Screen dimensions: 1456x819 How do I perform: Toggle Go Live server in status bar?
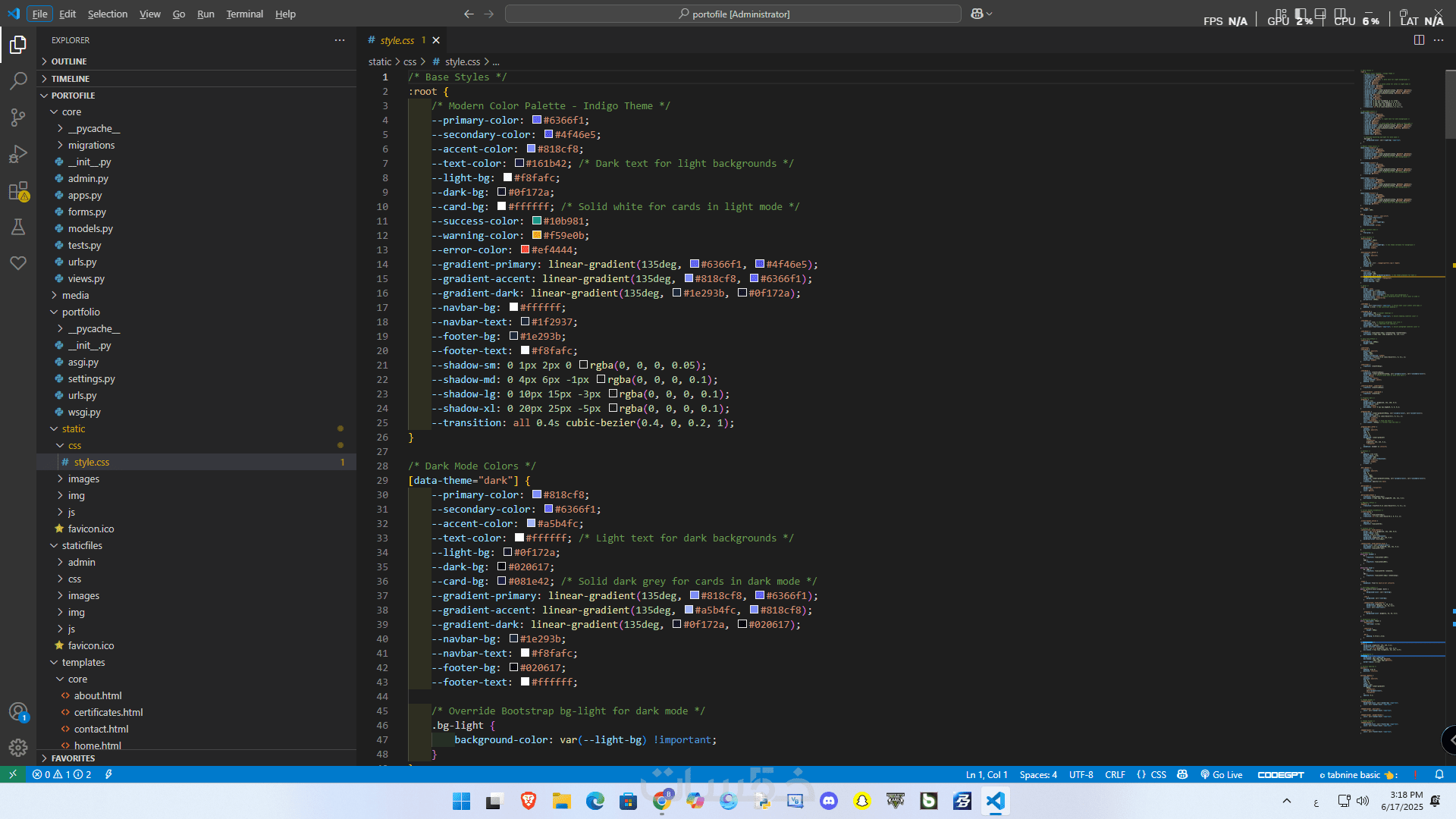[1222, 774]
